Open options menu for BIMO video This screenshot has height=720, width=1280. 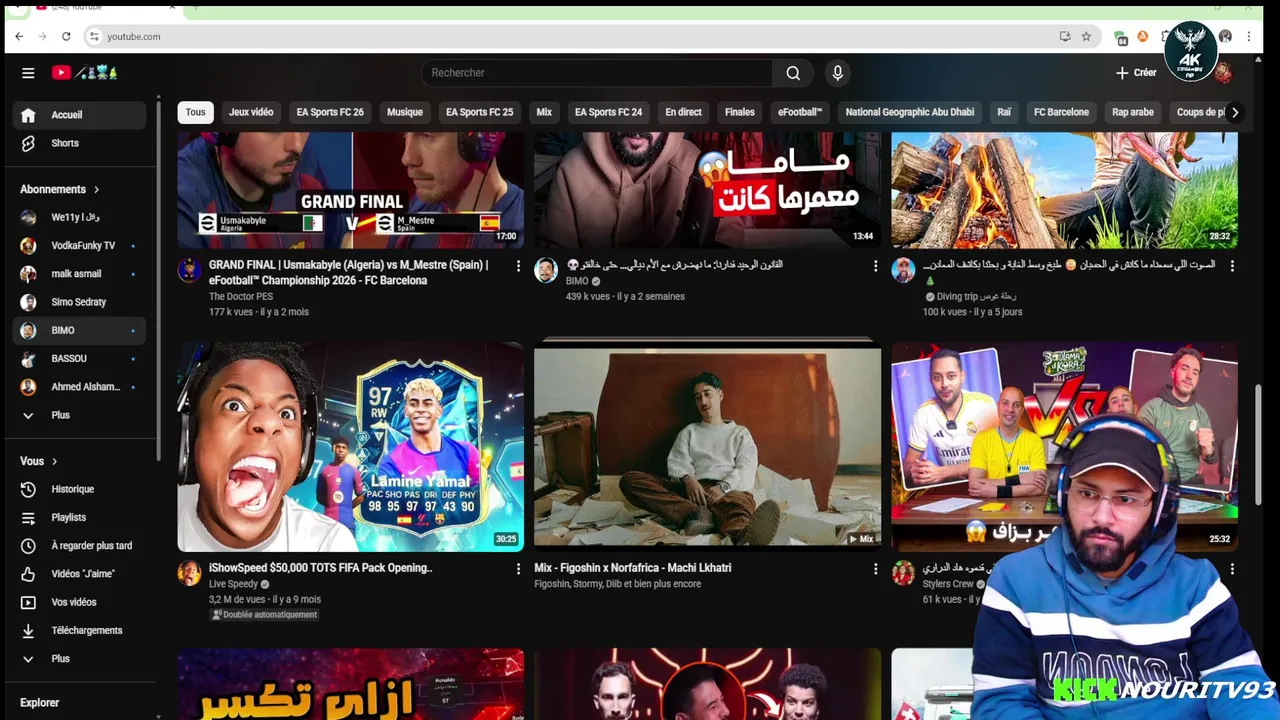click(x=875, y=266)
